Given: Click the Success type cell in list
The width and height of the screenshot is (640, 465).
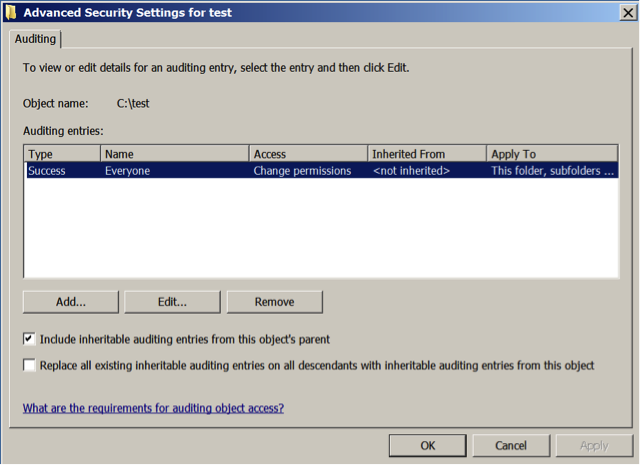Looking at the screenshot, I should [x=46, y=171].
